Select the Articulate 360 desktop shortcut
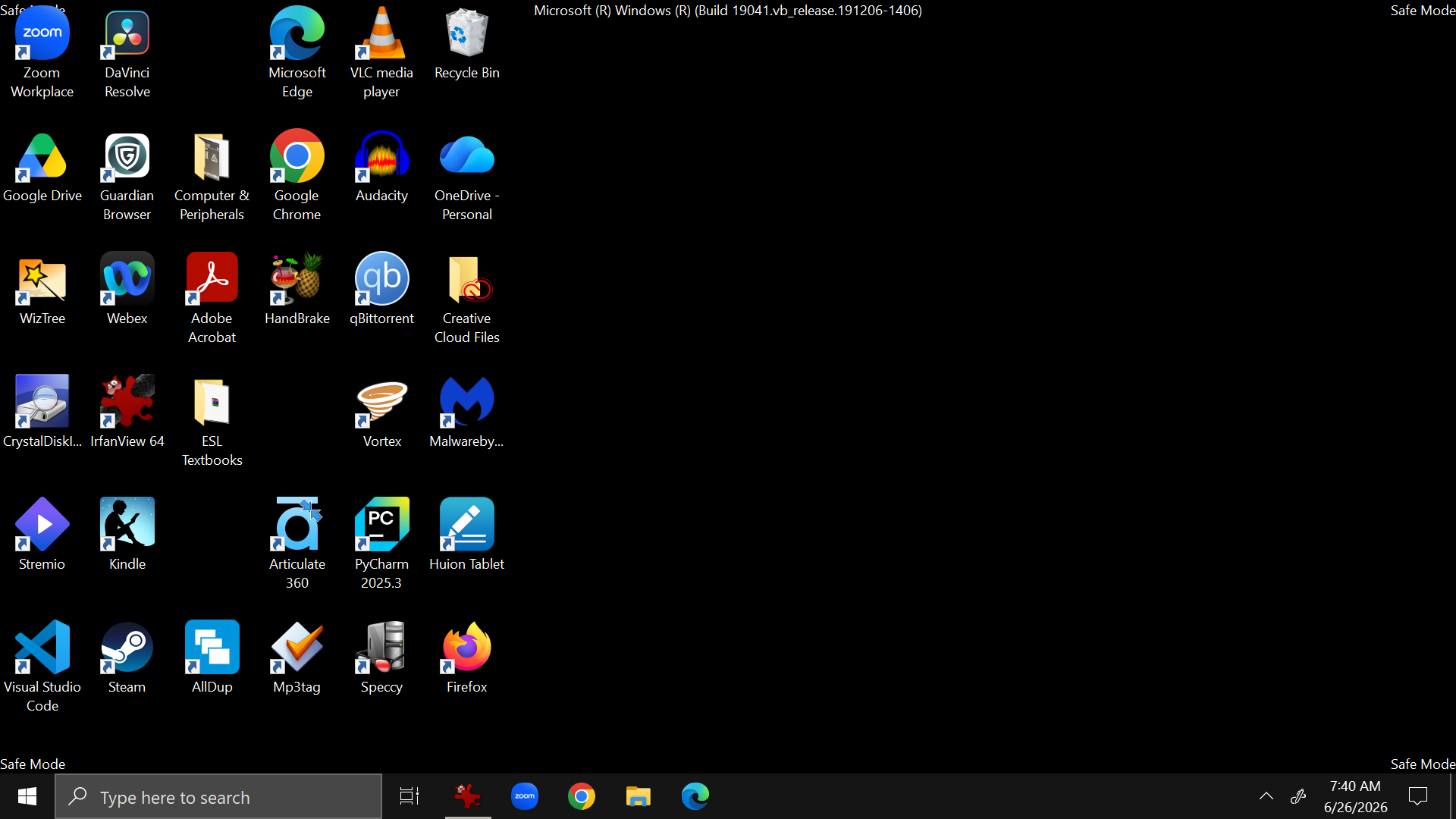 pos(297,544)
